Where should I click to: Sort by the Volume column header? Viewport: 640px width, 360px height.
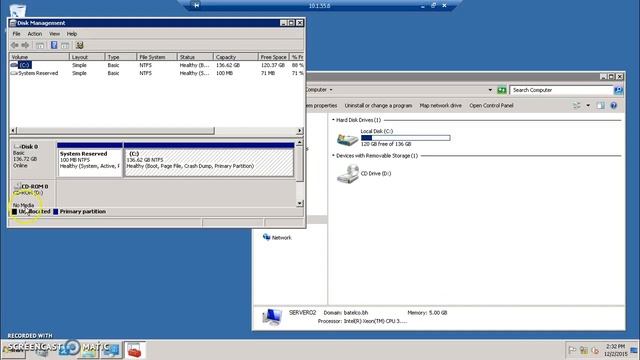click(39, 57)
